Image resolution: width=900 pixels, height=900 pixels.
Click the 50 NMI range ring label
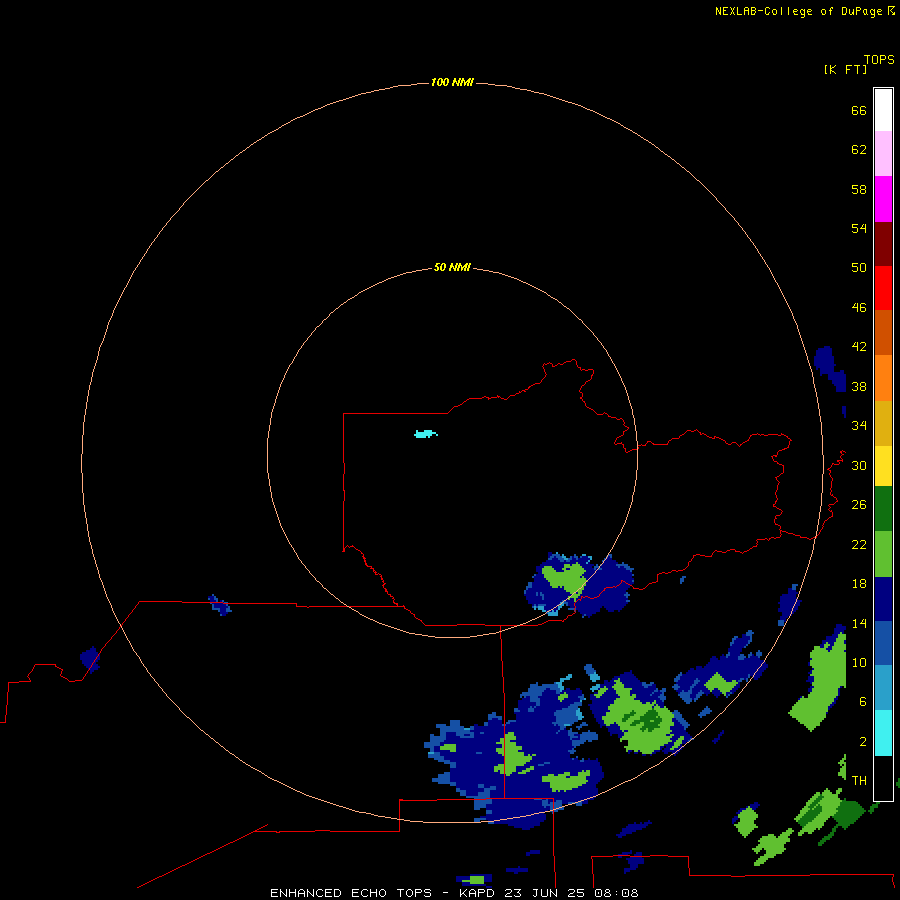click(452, 267)
